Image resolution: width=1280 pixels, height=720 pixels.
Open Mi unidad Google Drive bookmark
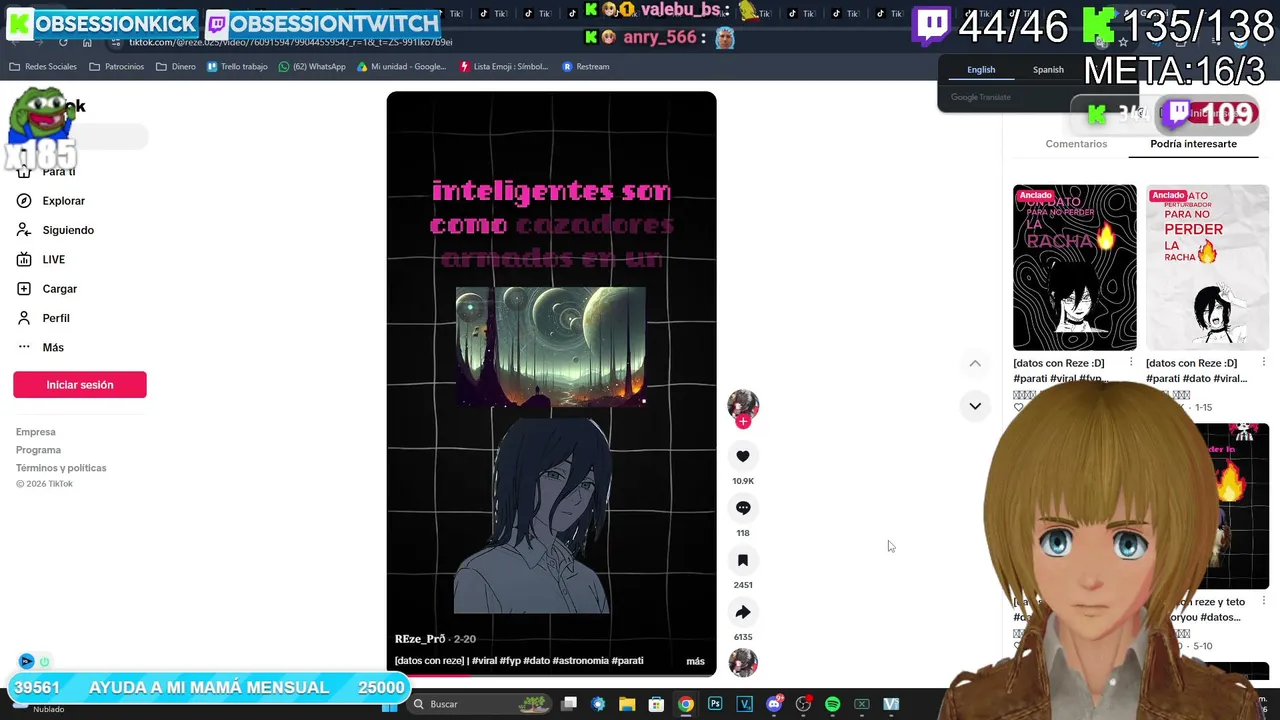coord(401,67)
